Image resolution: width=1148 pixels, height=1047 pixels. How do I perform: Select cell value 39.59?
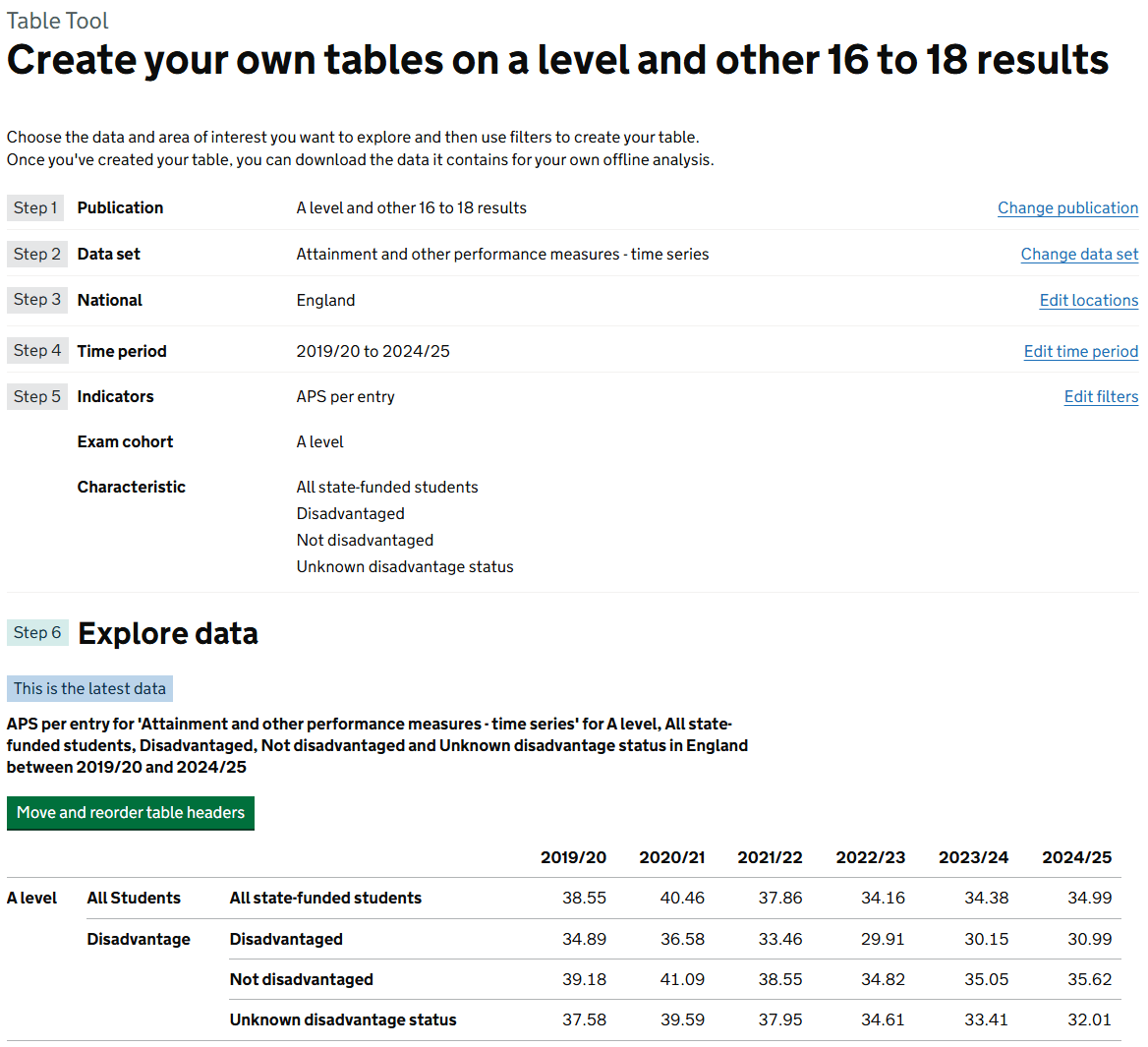click(x=682, y=1019)
